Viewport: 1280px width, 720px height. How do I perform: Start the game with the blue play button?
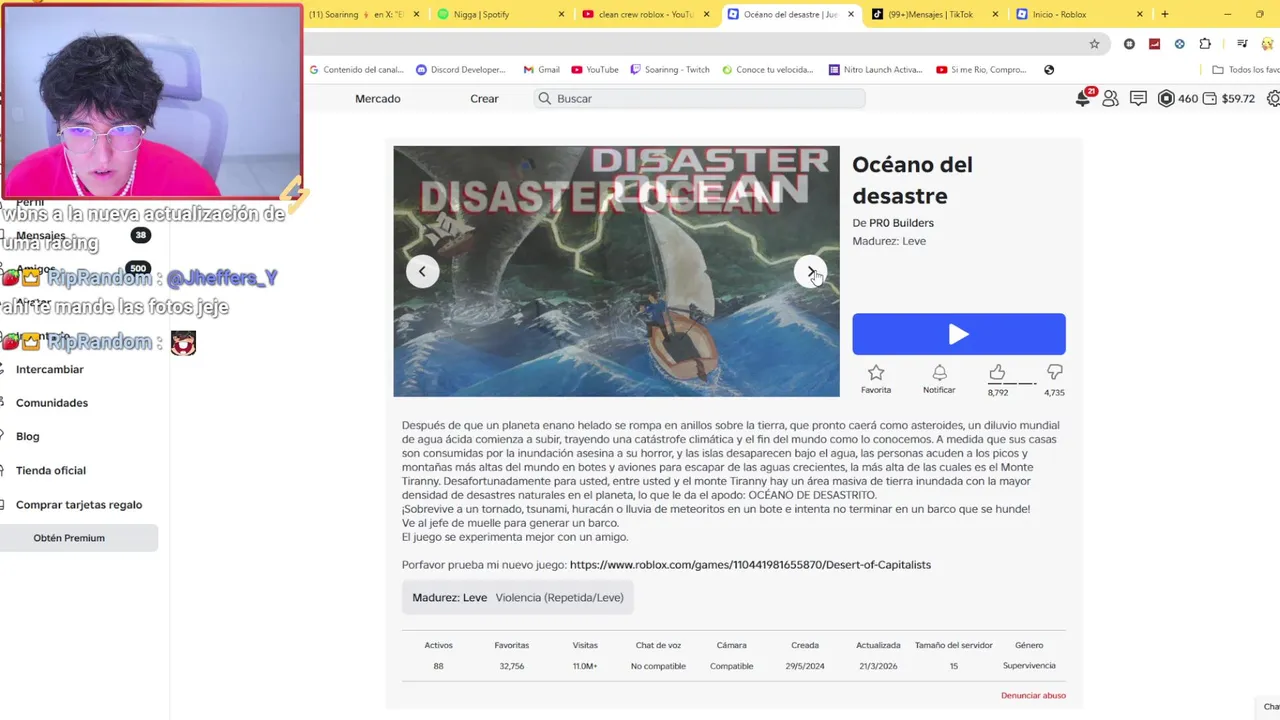958,334
